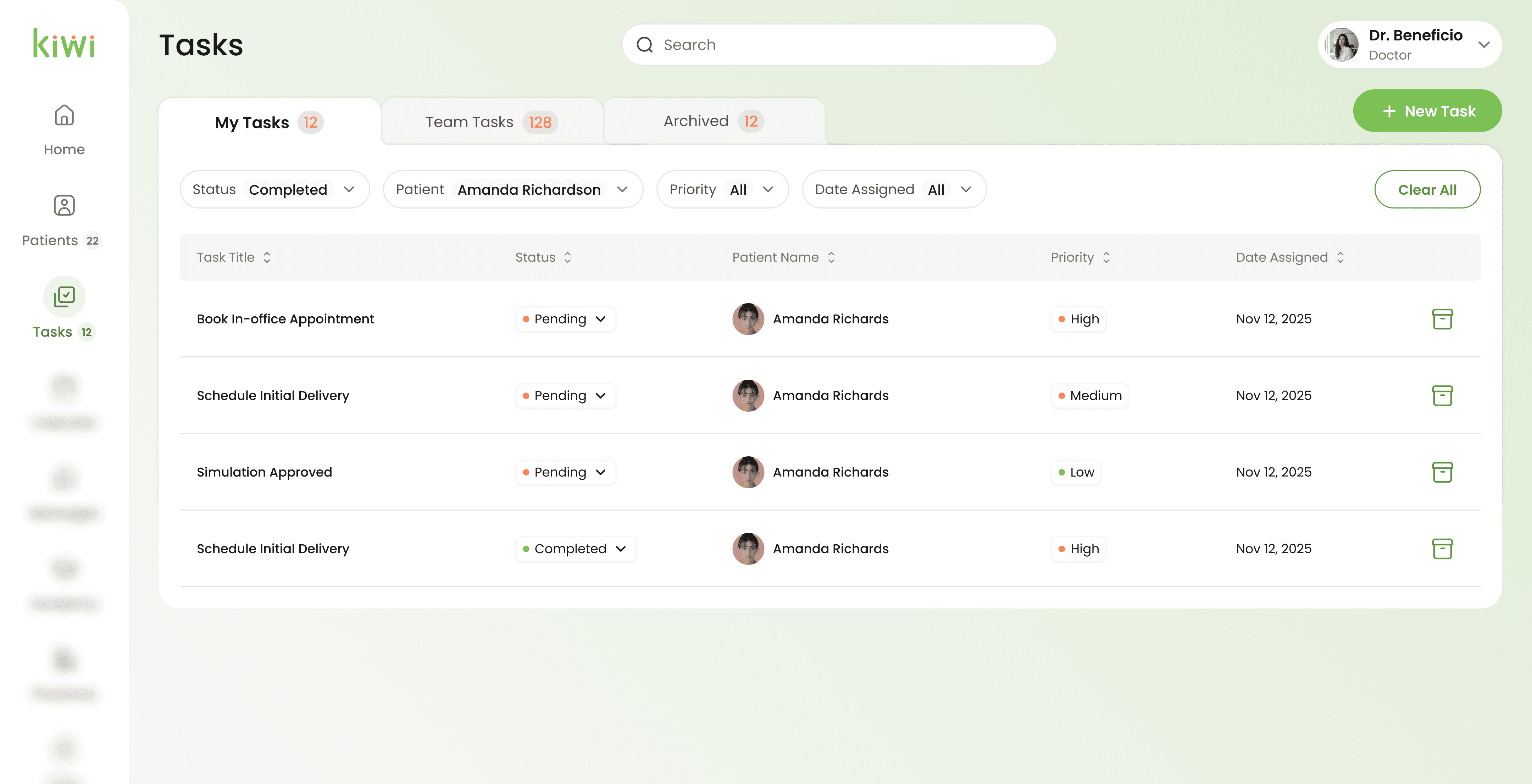The image size is (1532, 784).
Task: Archive the Book In-office Appointment task
Action: pyautogui.click(x=1442, y=319)
